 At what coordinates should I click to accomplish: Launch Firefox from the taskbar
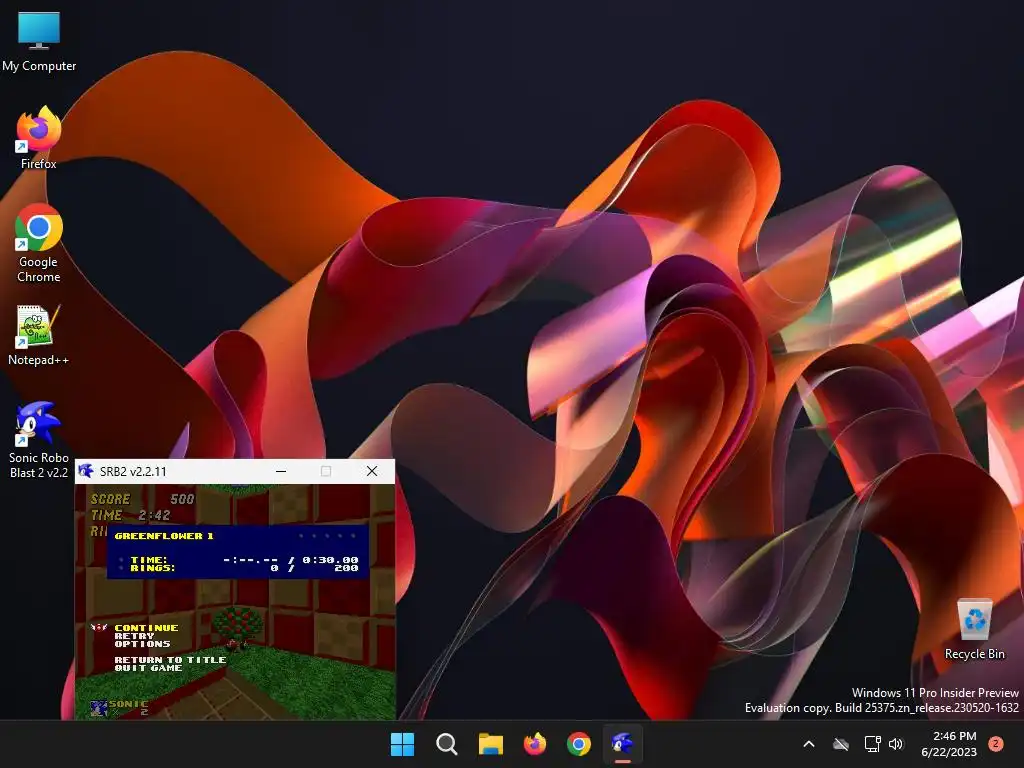pos(535,744)
